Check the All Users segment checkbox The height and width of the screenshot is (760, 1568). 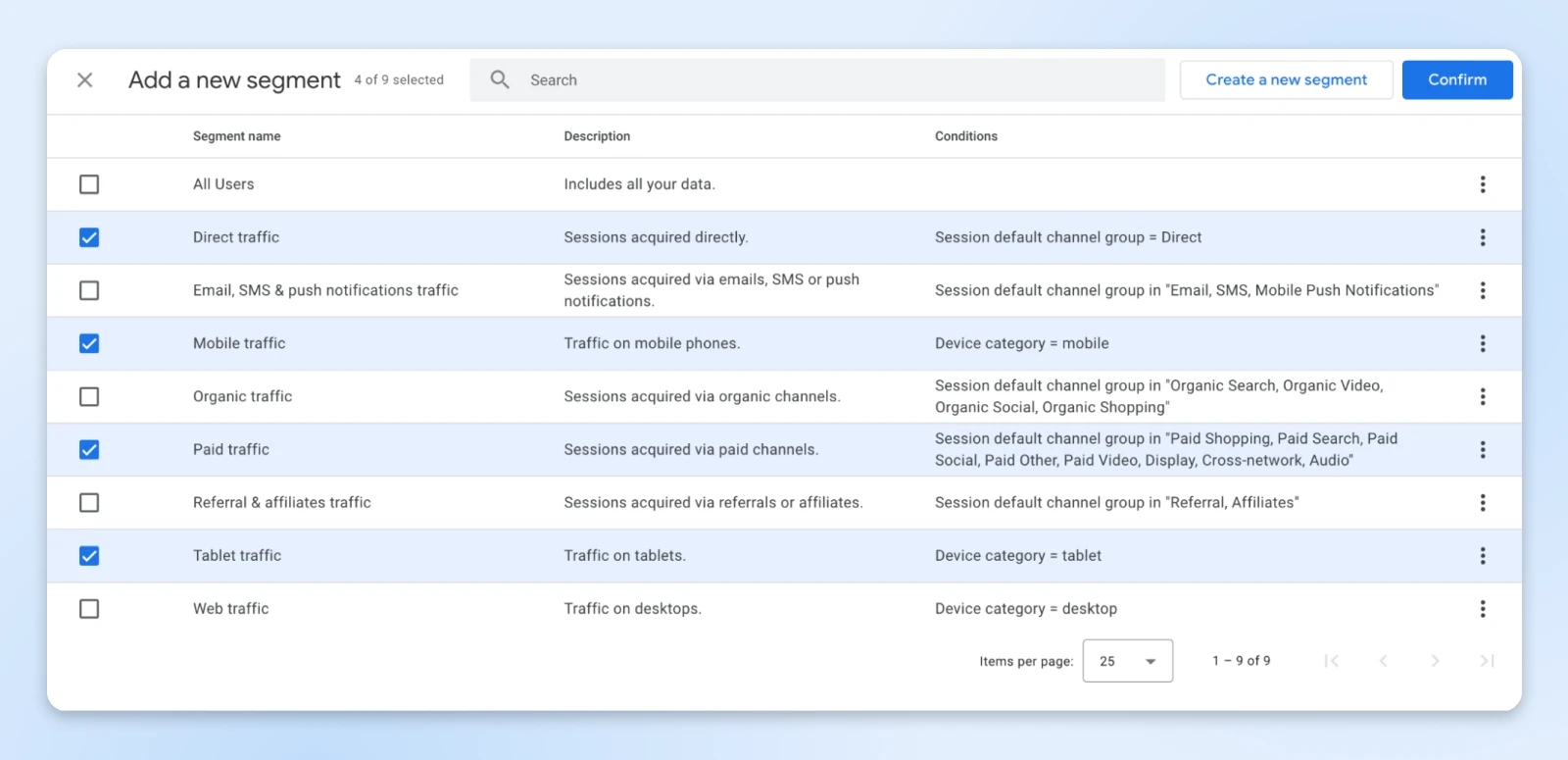(89, 184)
